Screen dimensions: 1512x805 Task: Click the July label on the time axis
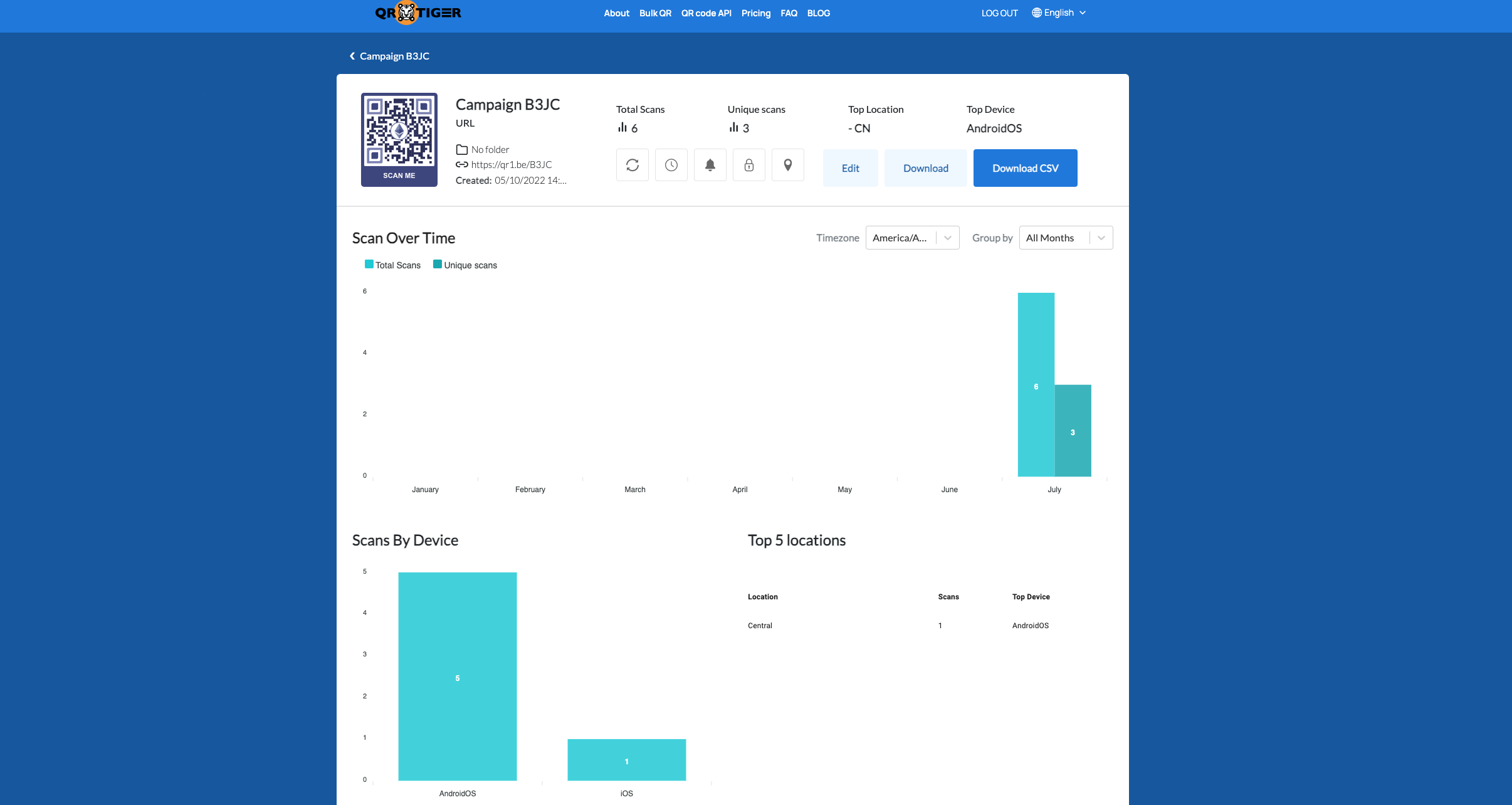coord(1054,490)
